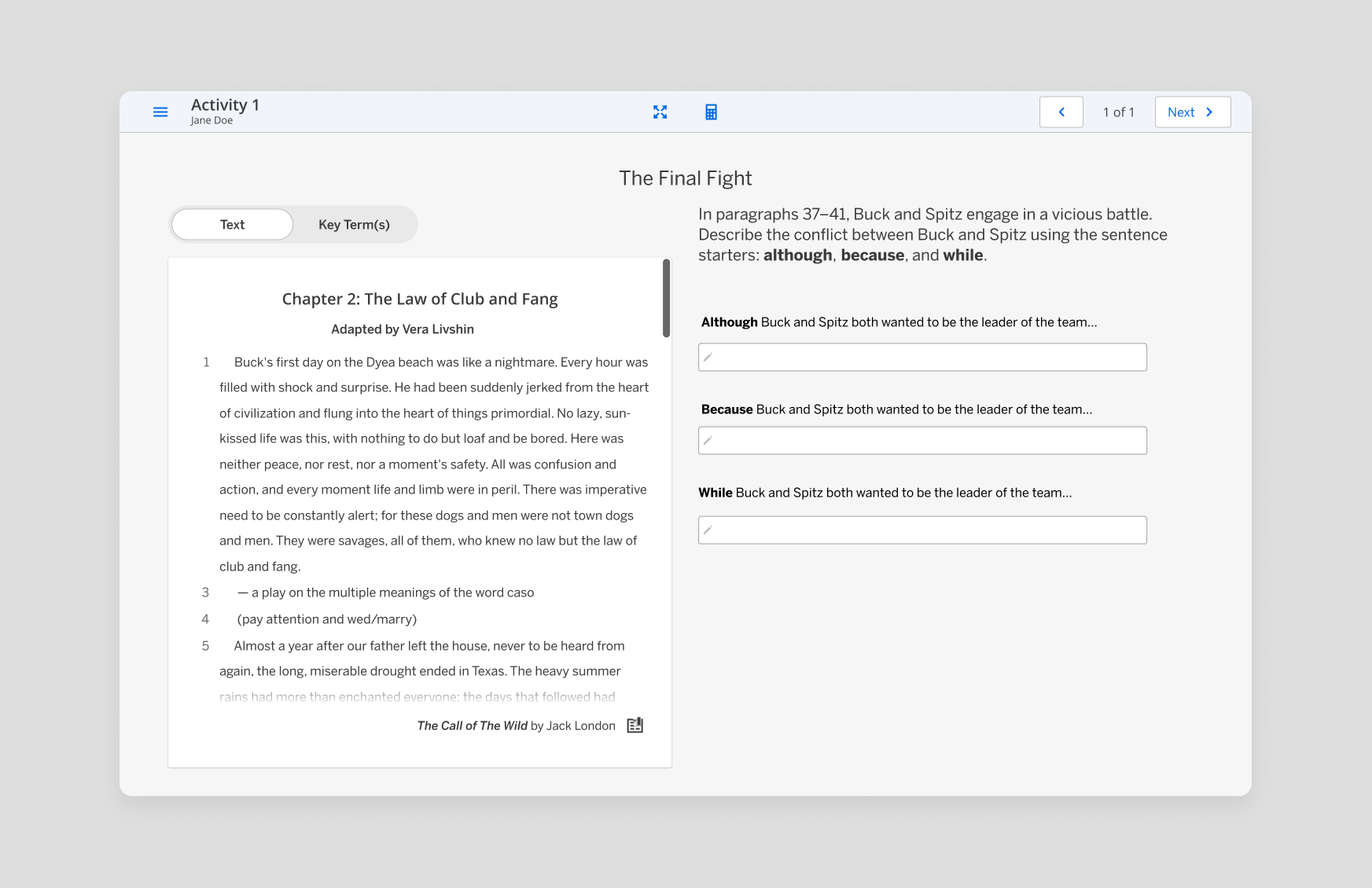Click pencil icon in Although field

tap(708, 358)
